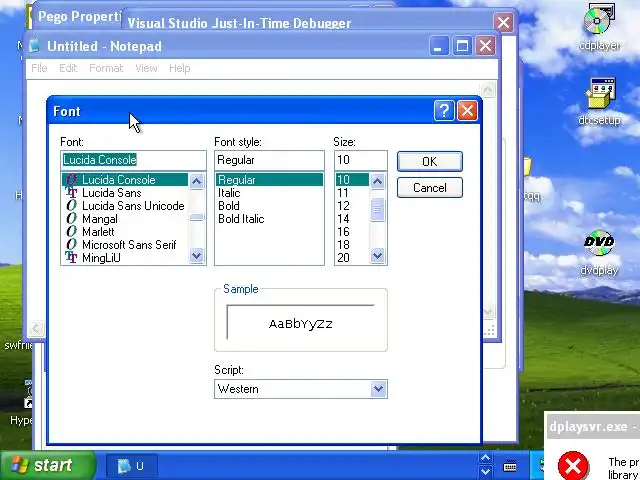This screenshot has width=640, height=480.
Task: Click the Untitled Notepad taskbar button
Action: coord(131,466)
